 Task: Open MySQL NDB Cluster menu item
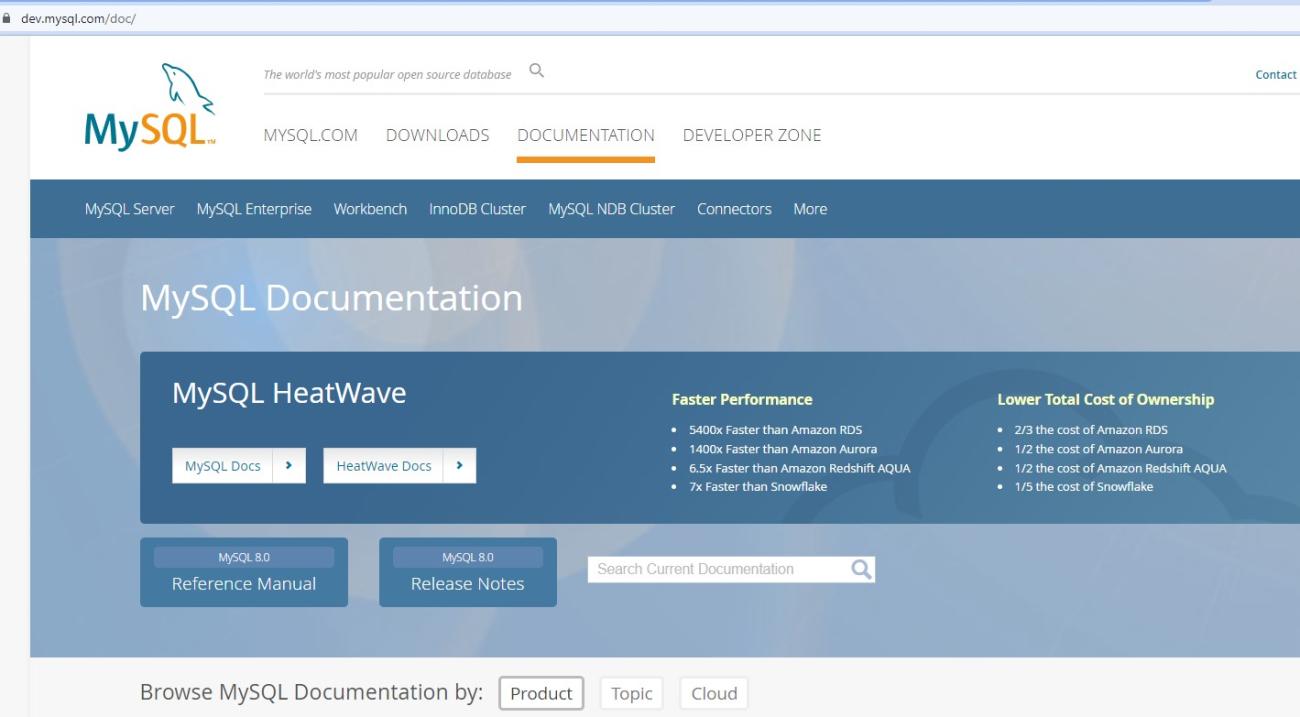611,209
